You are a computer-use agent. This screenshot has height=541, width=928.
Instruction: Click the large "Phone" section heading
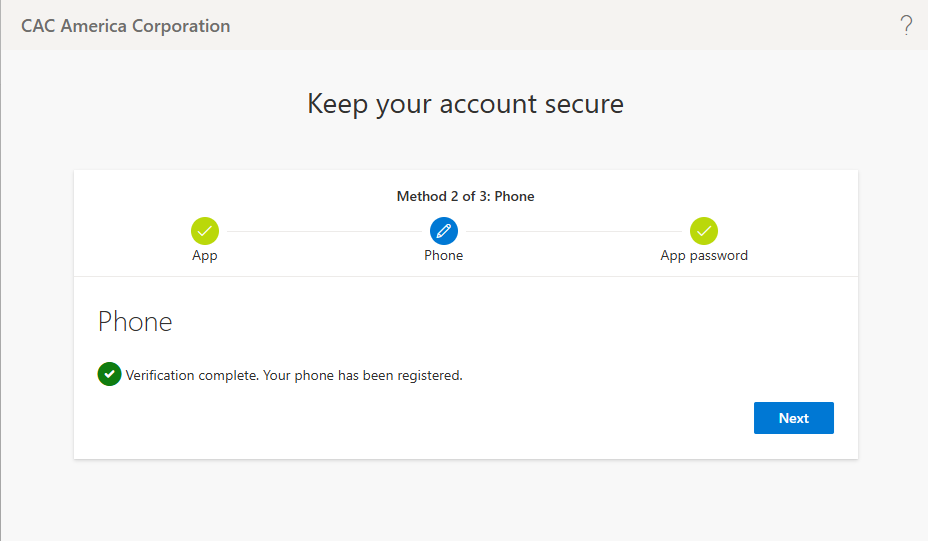point(135,322)
